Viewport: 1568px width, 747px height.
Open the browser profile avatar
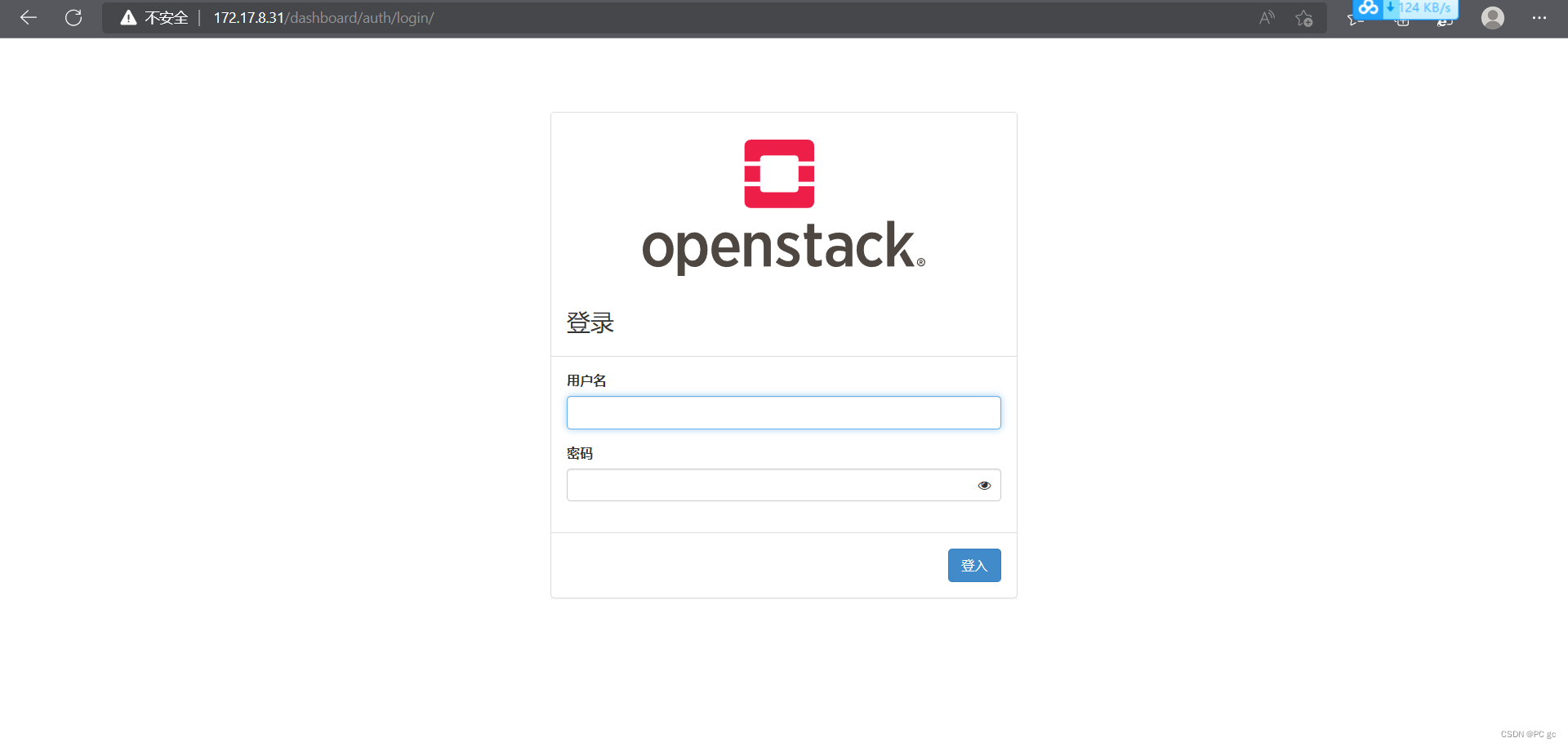point(1493,17)
